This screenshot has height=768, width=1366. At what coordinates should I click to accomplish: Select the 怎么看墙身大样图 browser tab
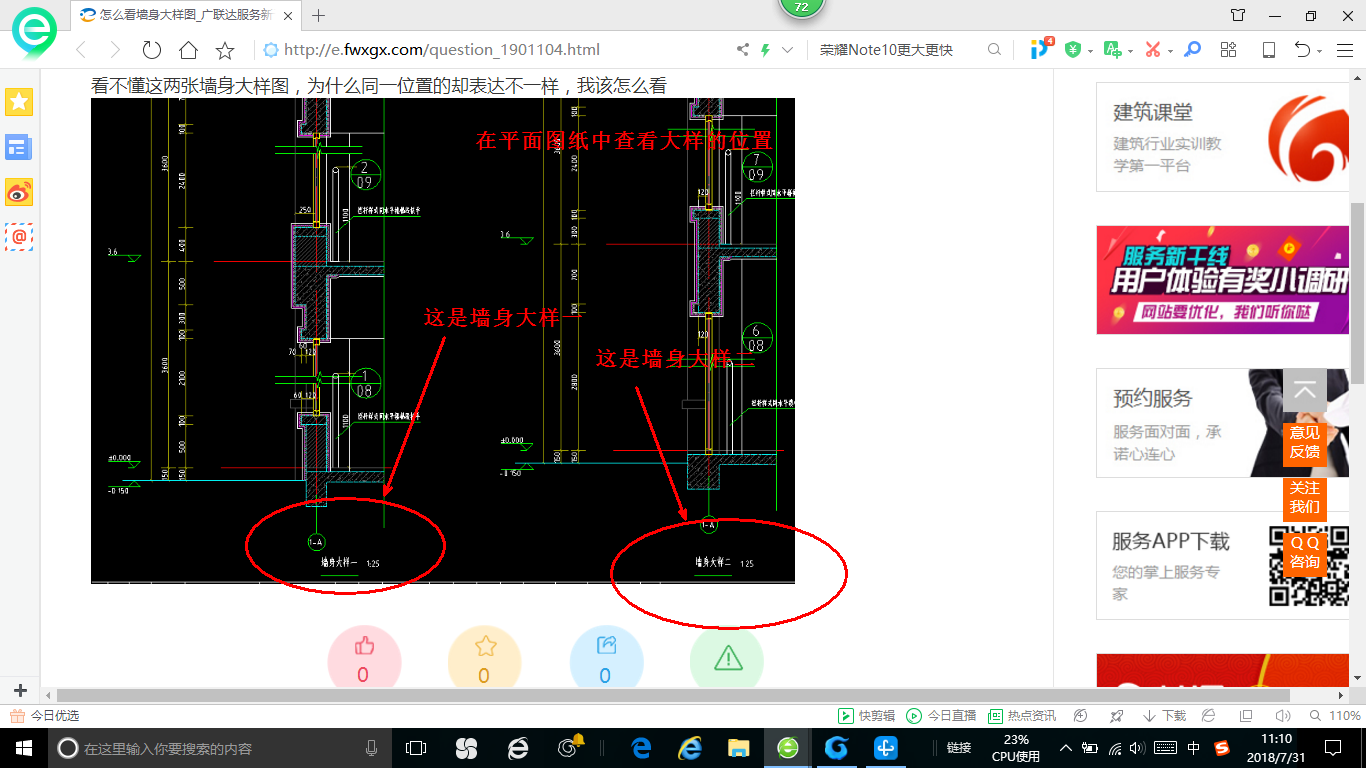pos(186,15)
